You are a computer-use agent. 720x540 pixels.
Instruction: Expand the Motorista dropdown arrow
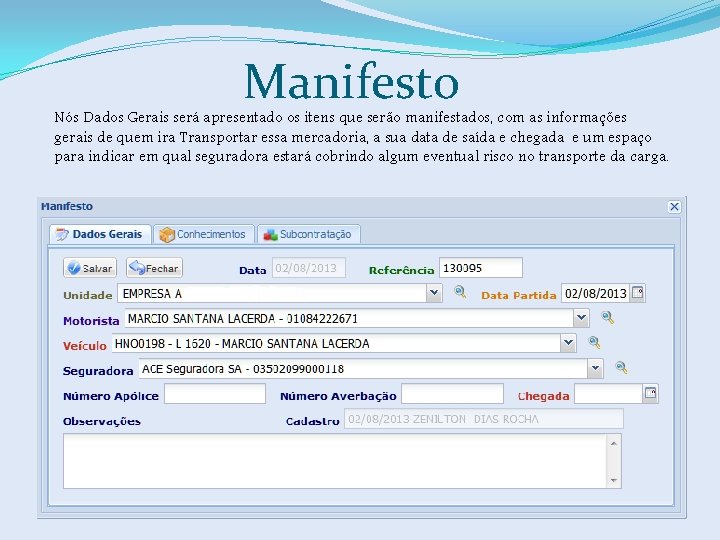[x=581, y=318]
